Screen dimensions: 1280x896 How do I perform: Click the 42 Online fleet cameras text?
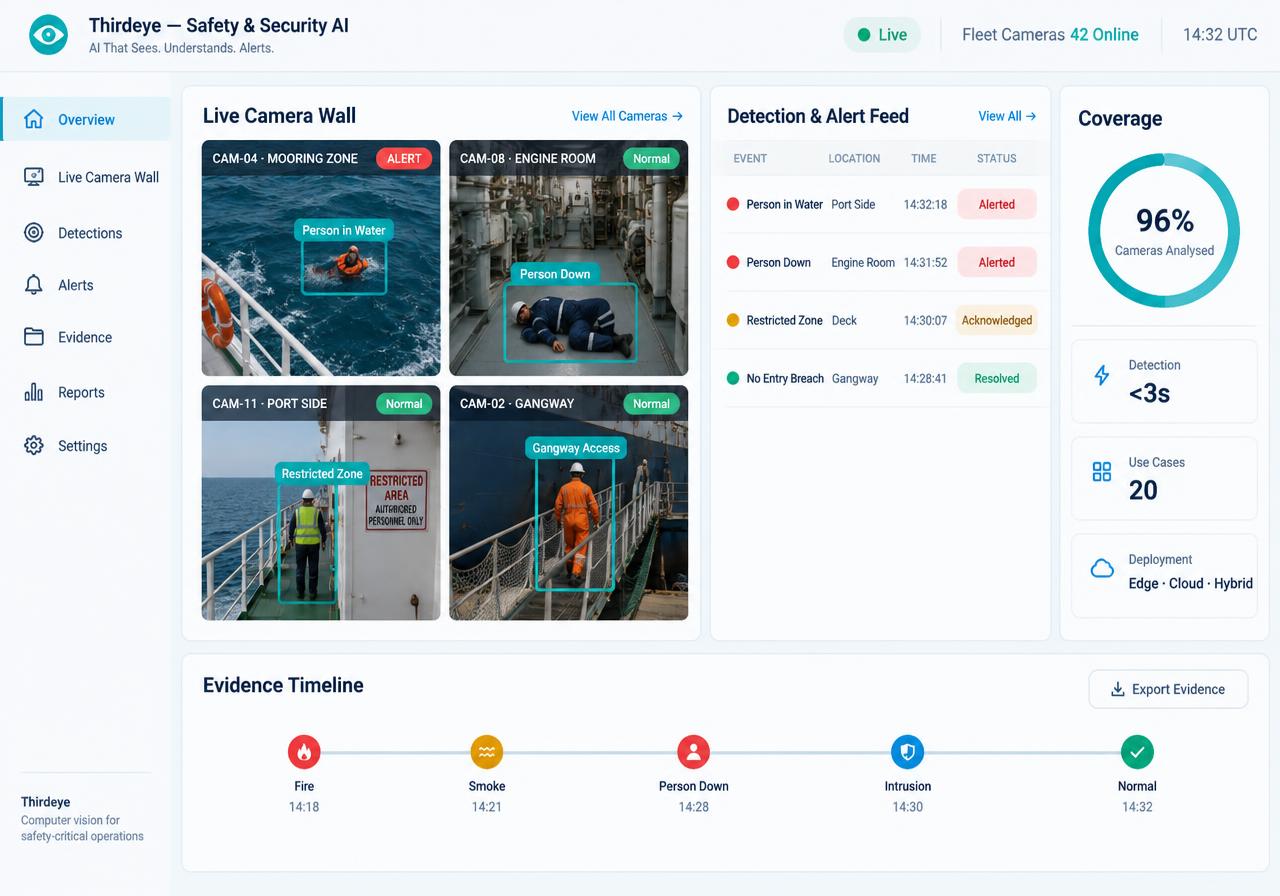tap(1104, 34)
